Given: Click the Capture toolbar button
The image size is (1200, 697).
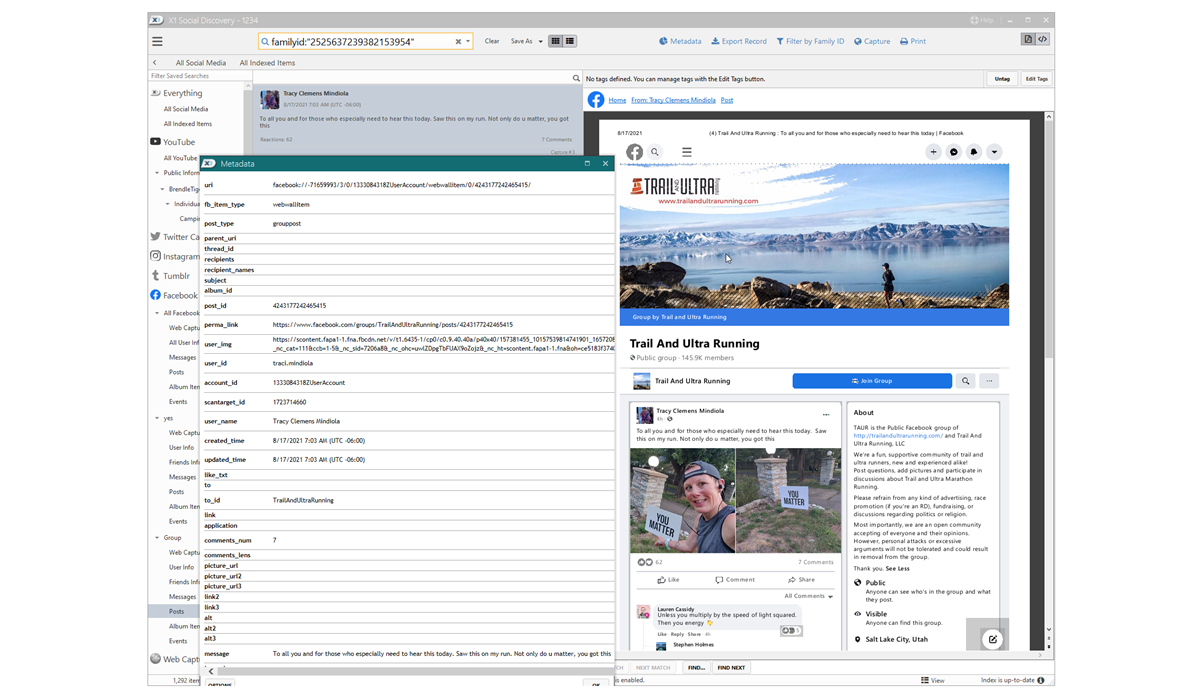Looking at the screenshot, I should [x=871, y=41].
